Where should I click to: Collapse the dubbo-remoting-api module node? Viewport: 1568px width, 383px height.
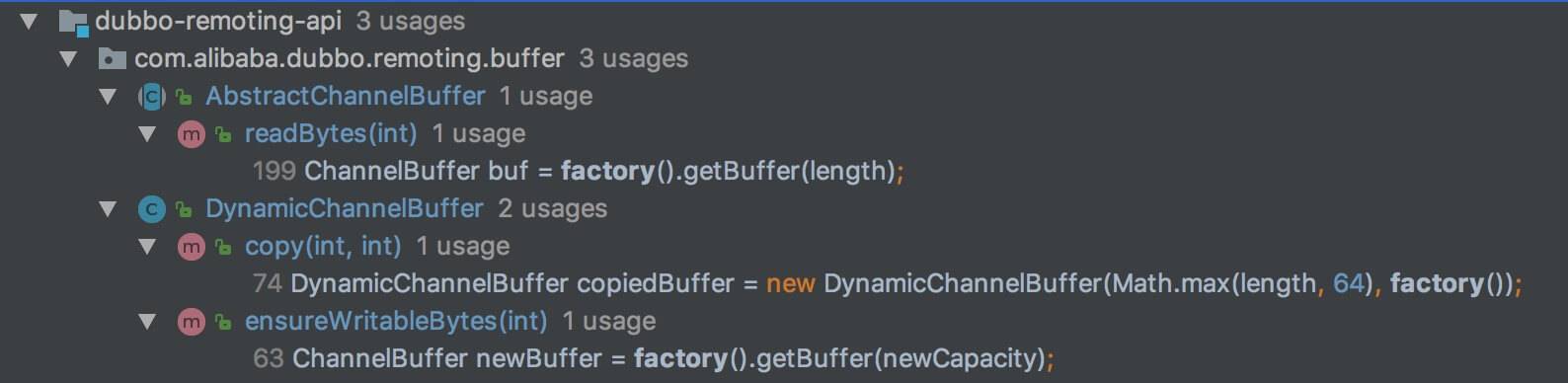[29, 21]
